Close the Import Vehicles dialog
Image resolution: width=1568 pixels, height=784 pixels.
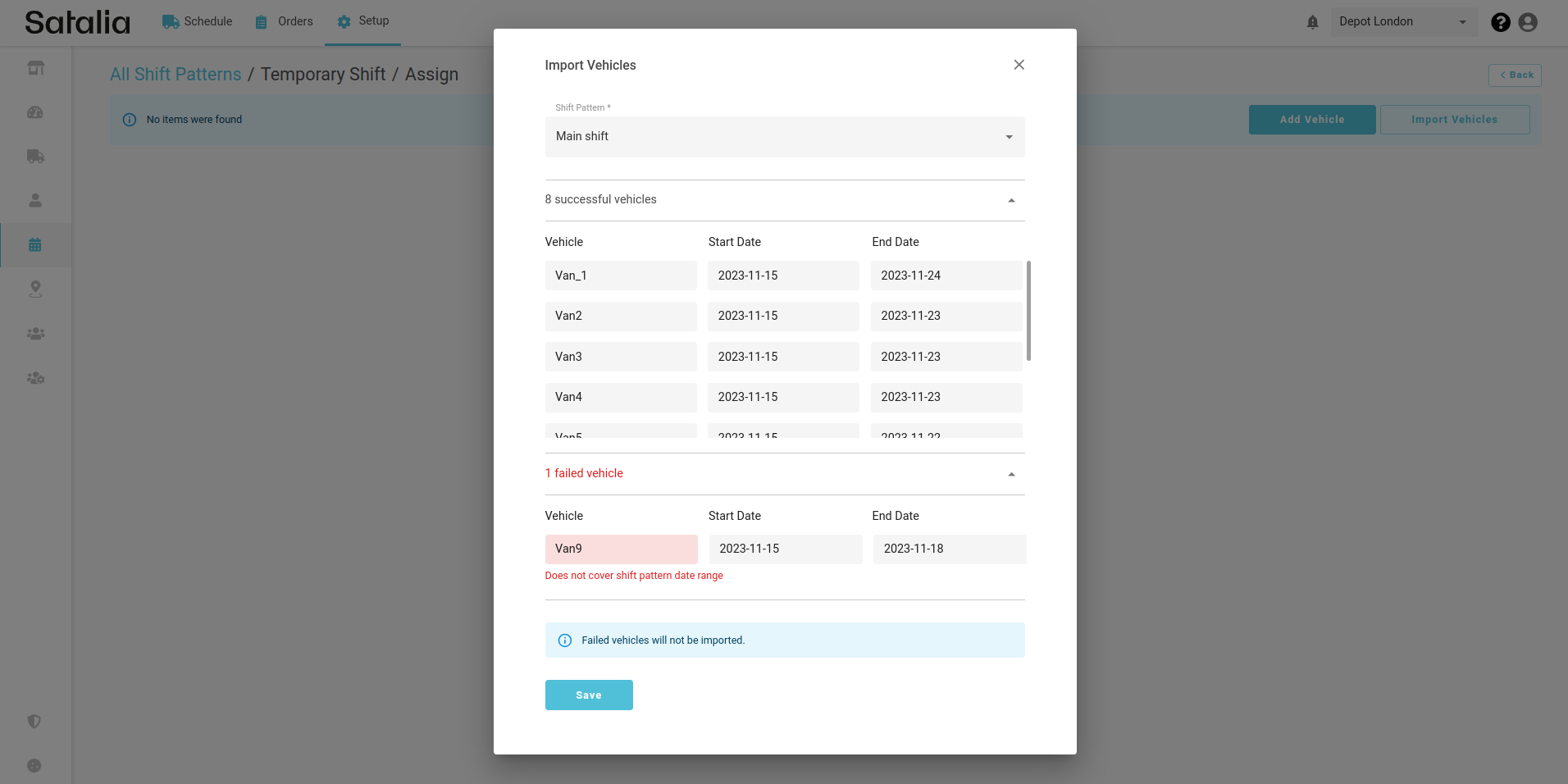[1019, 65]
